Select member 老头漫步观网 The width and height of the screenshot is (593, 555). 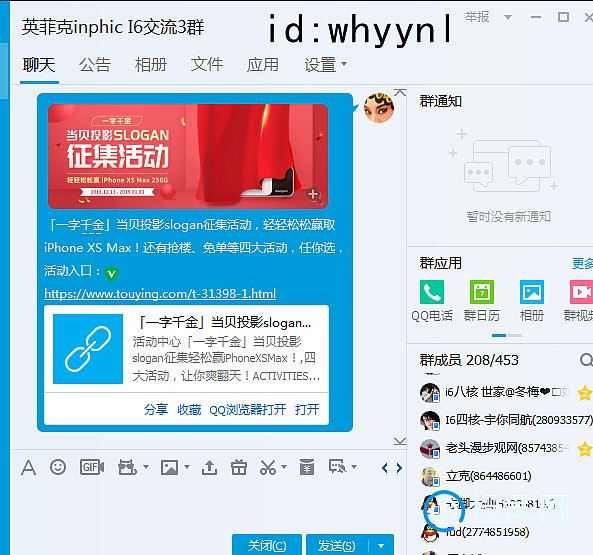pyautogui.click(x=506, y=448)
